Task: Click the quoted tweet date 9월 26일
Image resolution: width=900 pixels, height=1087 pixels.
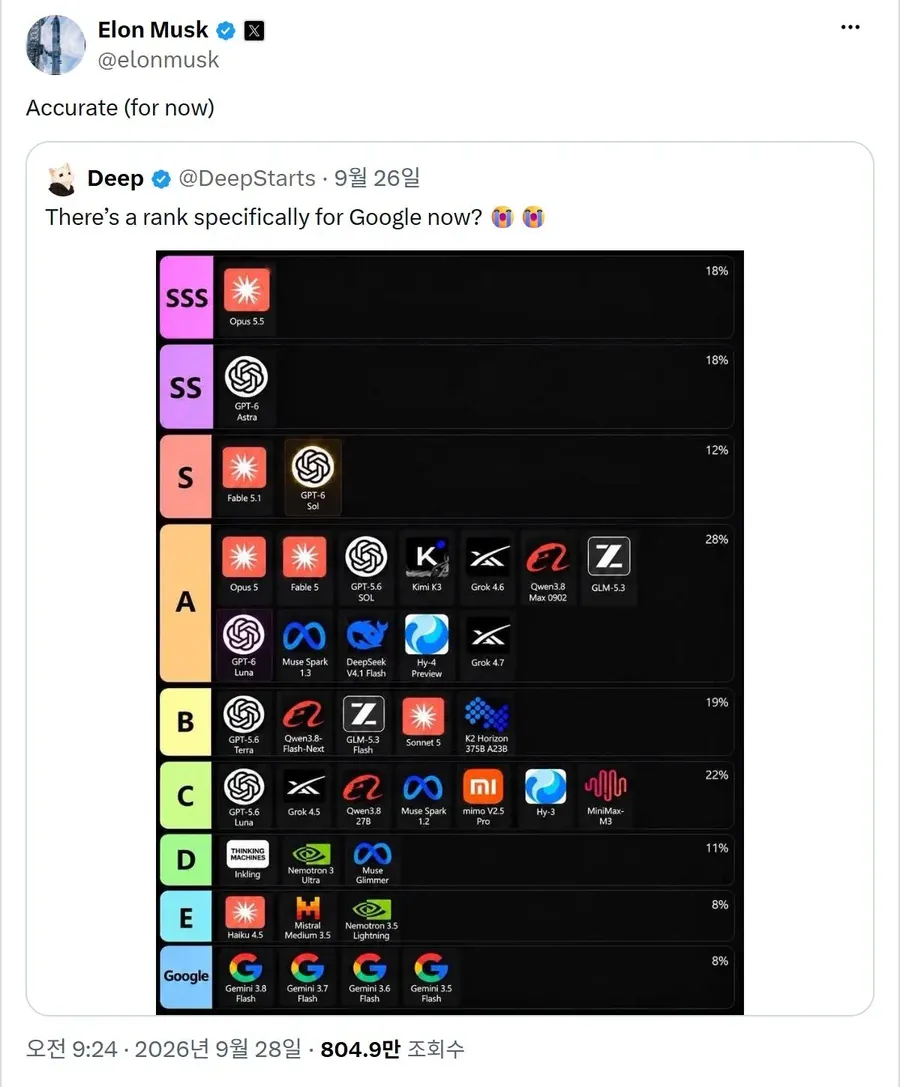Action: point(377,178)
